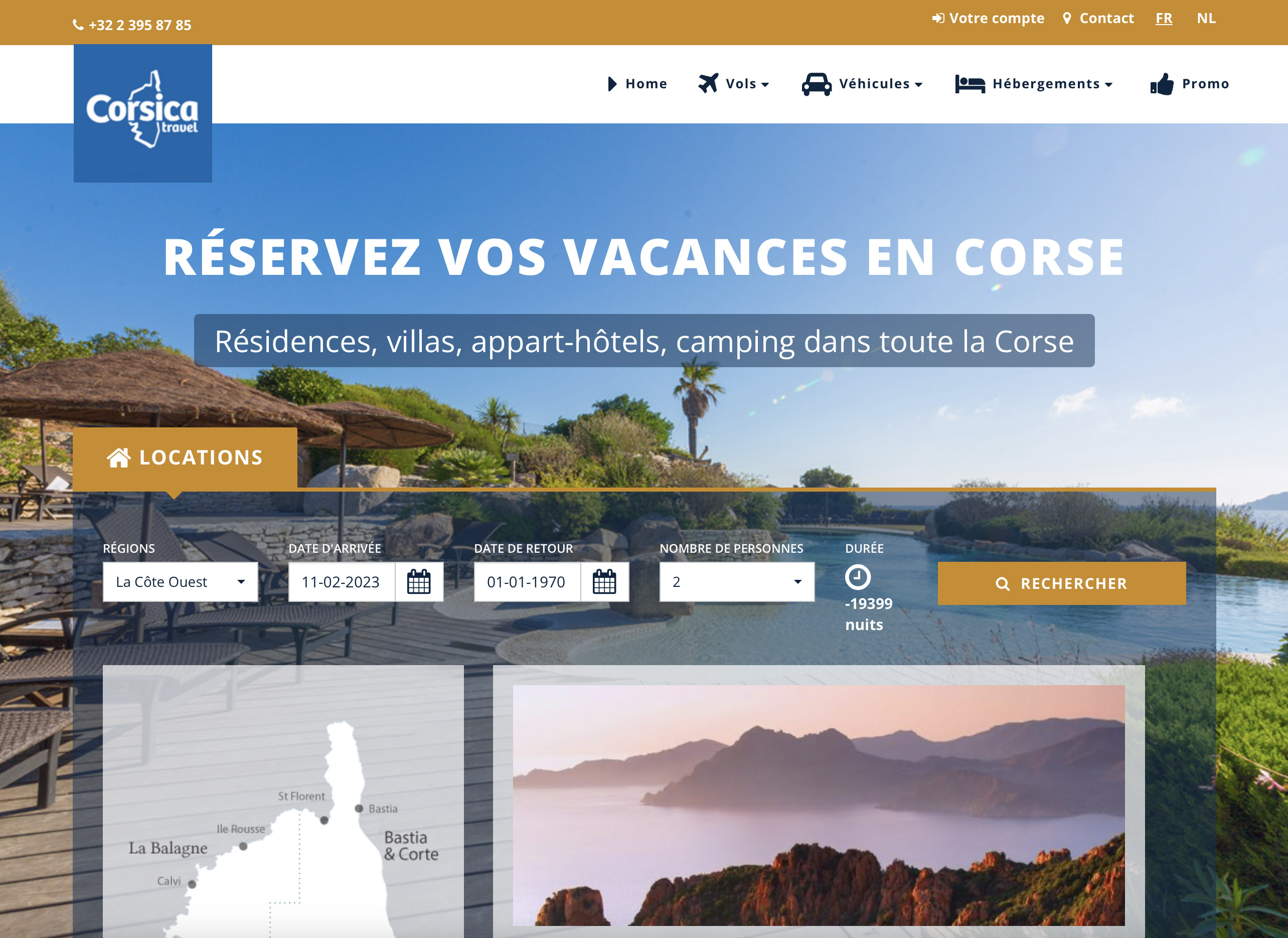
Task: Open Votre compte link
Action: [988, 18]
